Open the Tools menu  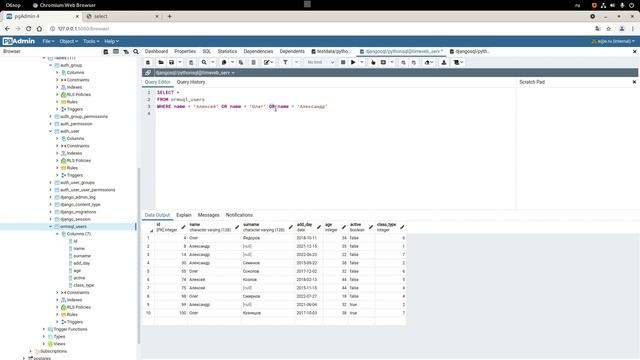[91, 41]
